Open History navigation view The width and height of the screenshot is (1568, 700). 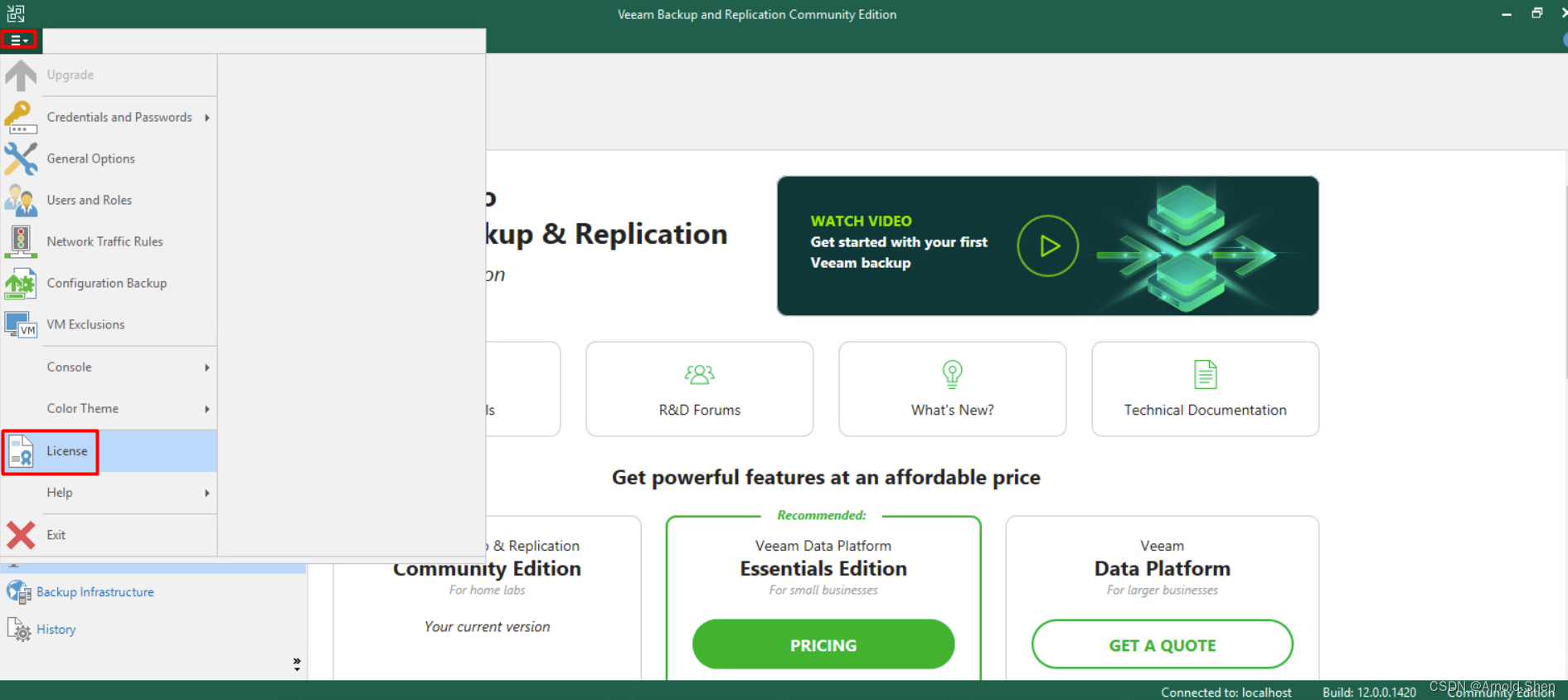click(56, 630)
